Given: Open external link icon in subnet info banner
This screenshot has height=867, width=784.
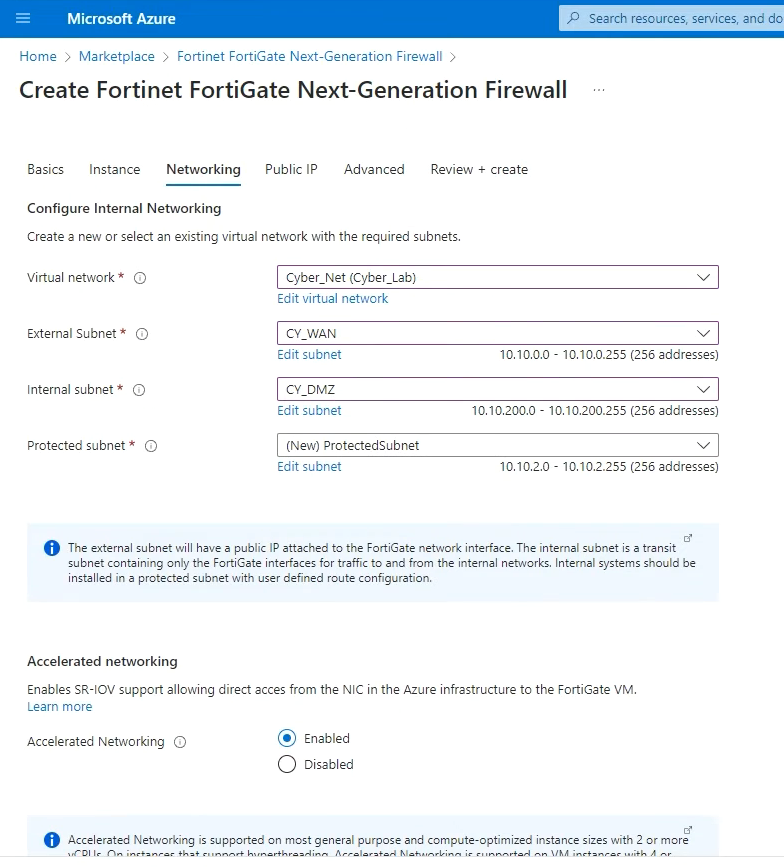Looking at the screenshot, I should click(687, 538).
